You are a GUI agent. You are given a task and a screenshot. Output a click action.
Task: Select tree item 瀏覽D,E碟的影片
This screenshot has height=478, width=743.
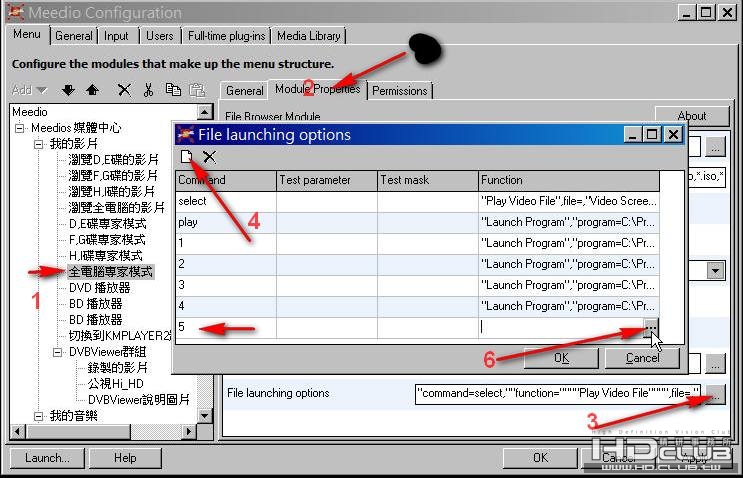pos(113,160)
